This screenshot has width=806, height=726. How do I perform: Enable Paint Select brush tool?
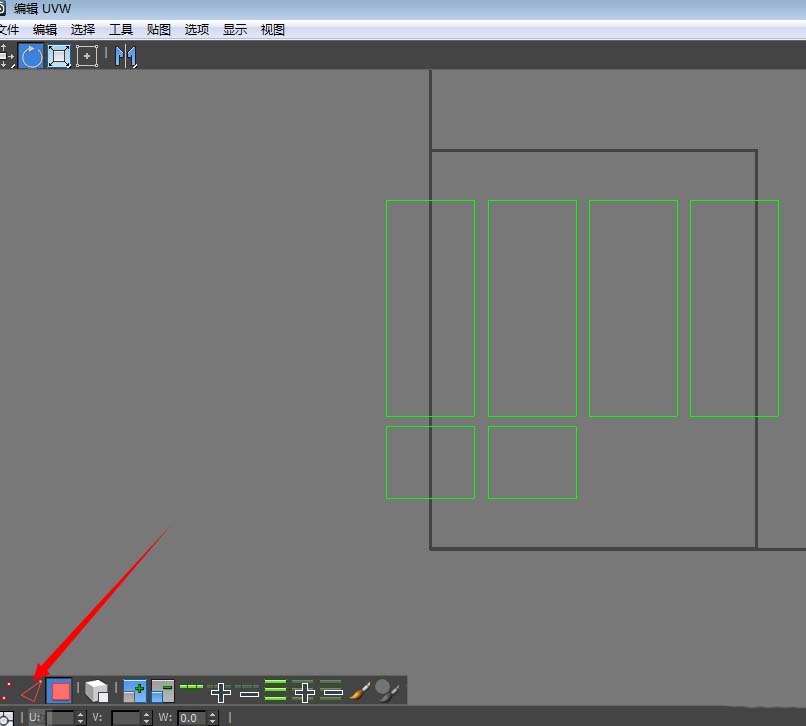pyautogui.click(x=360, y=691)
